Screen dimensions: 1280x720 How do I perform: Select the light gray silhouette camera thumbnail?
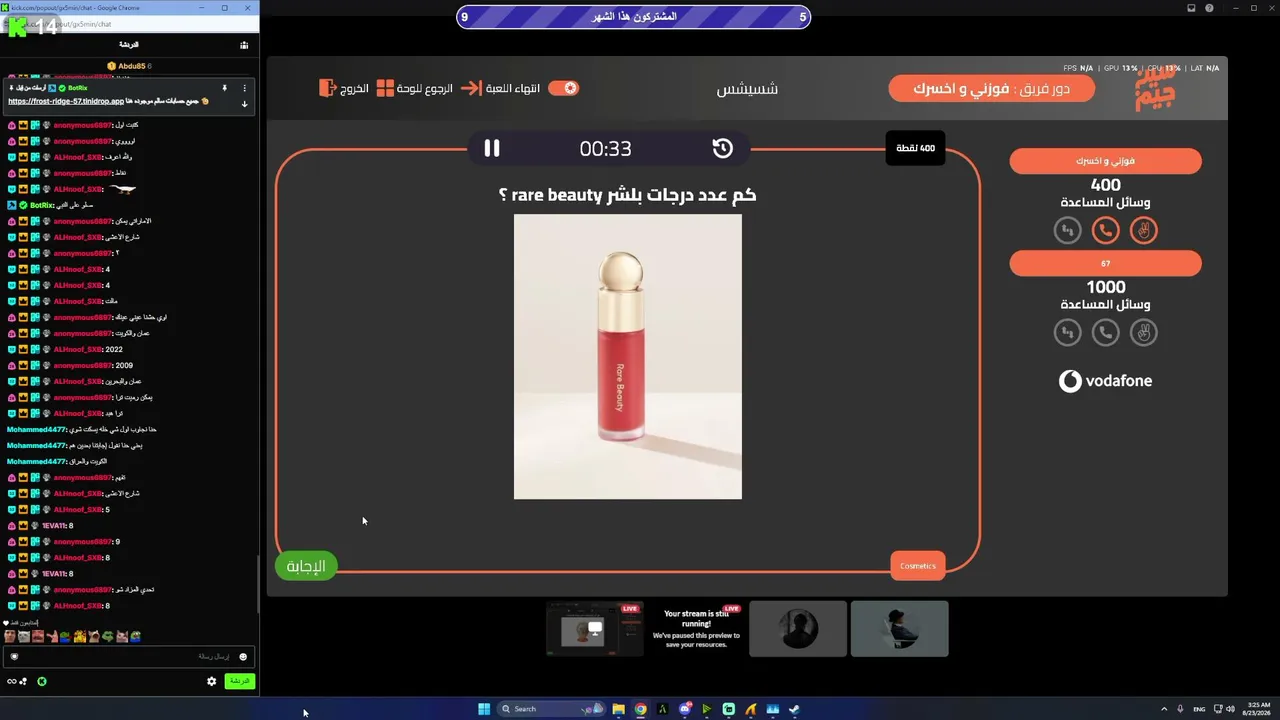pos(899,629)
